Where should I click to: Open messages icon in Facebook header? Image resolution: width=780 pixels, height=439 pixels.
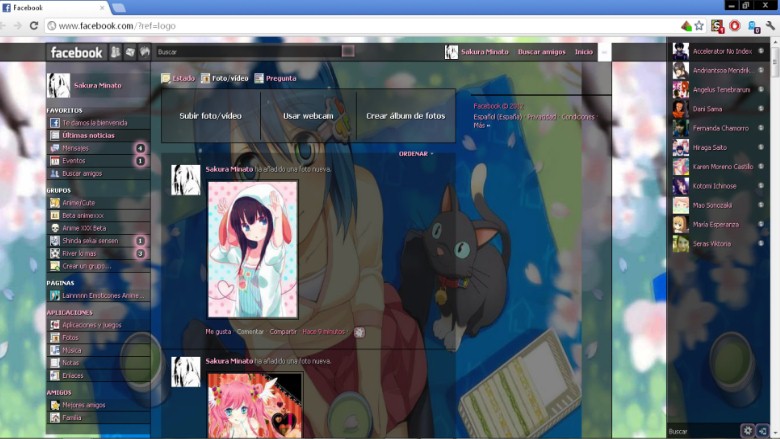[130, 52]
